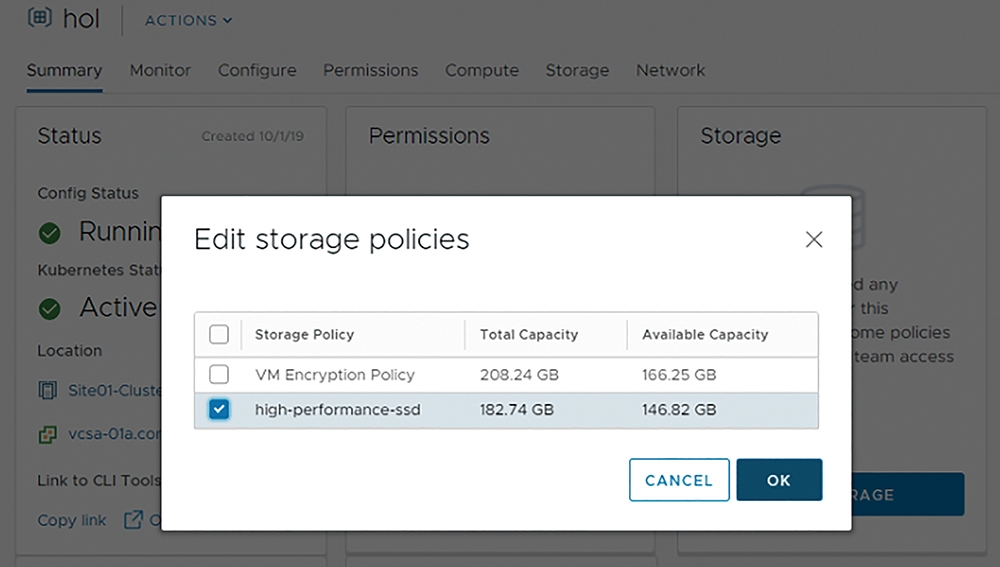Screen dimensions: 1000x567
Task: Click the hol namespace icon
Action: [x=40, y=17]
